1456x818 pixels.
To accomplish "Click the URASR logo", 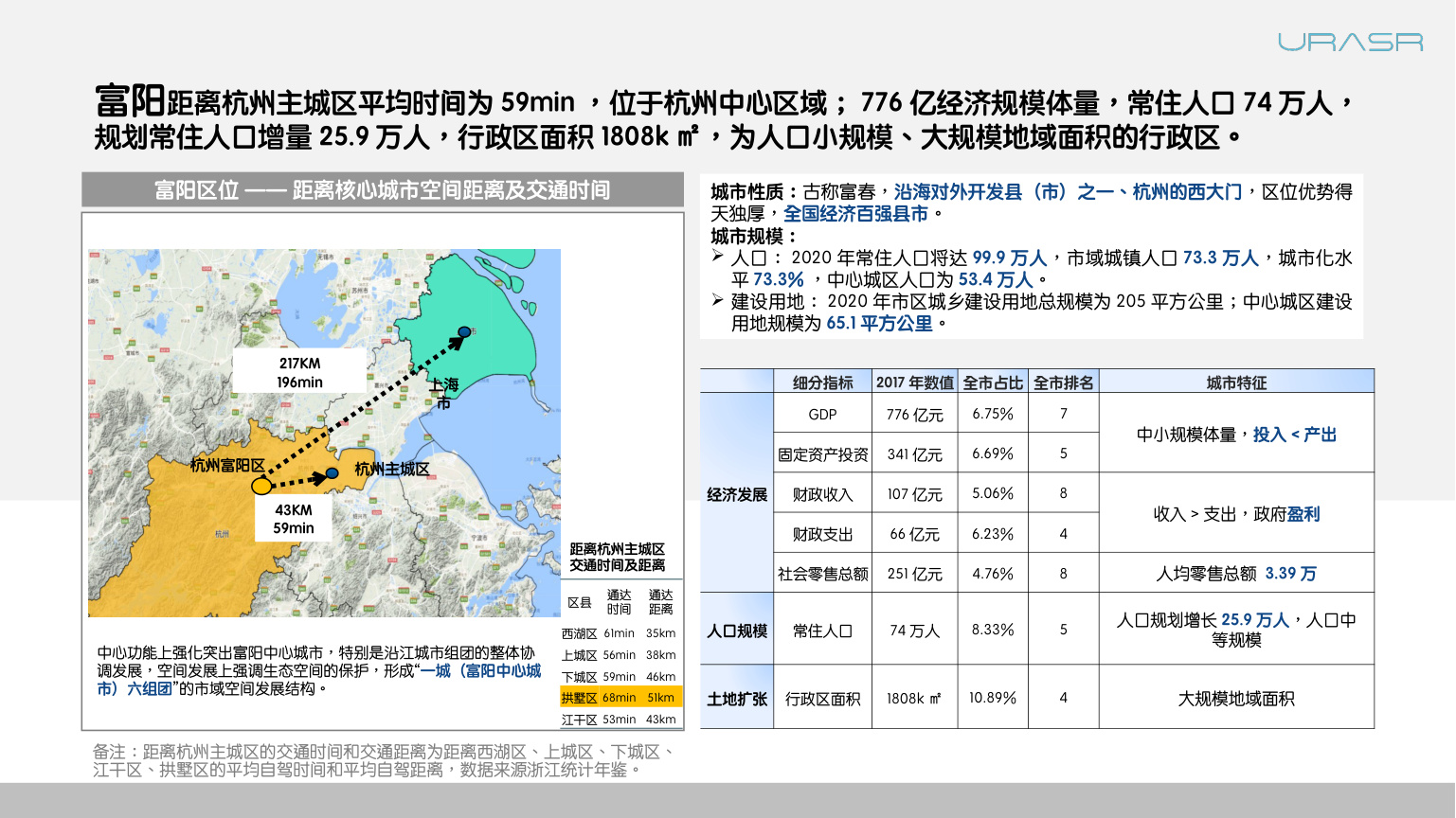I will [1350, 42].
